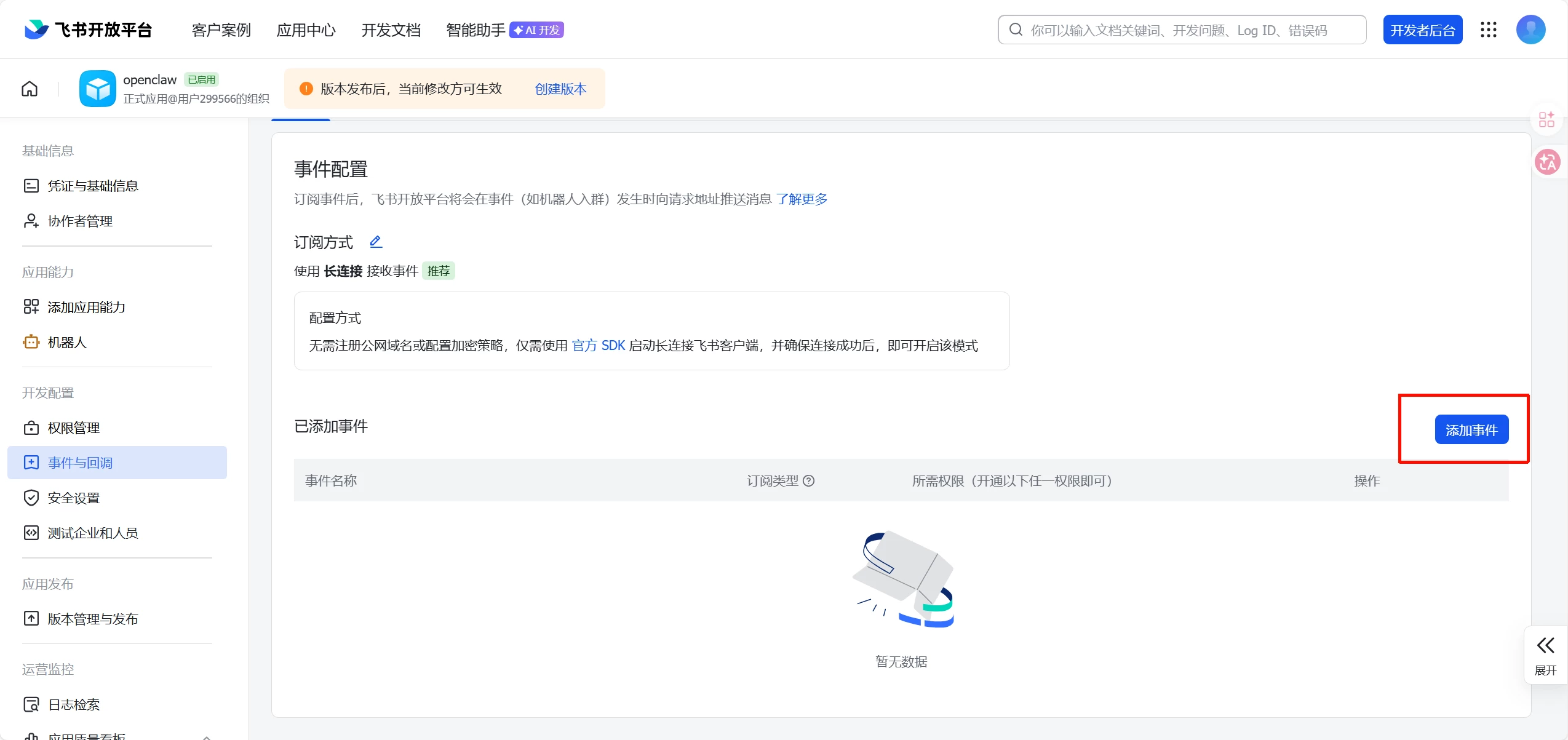Click the translate floating icon on the right edge

1547,162
